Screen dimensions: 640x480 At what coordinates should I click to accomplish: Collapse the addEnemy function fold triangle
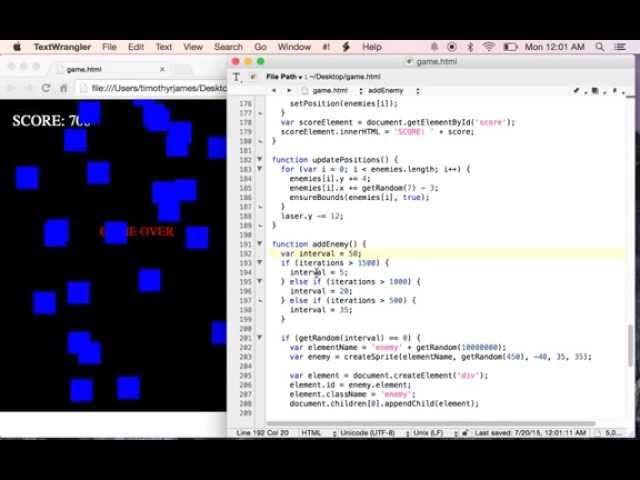[x=260, y=244]
